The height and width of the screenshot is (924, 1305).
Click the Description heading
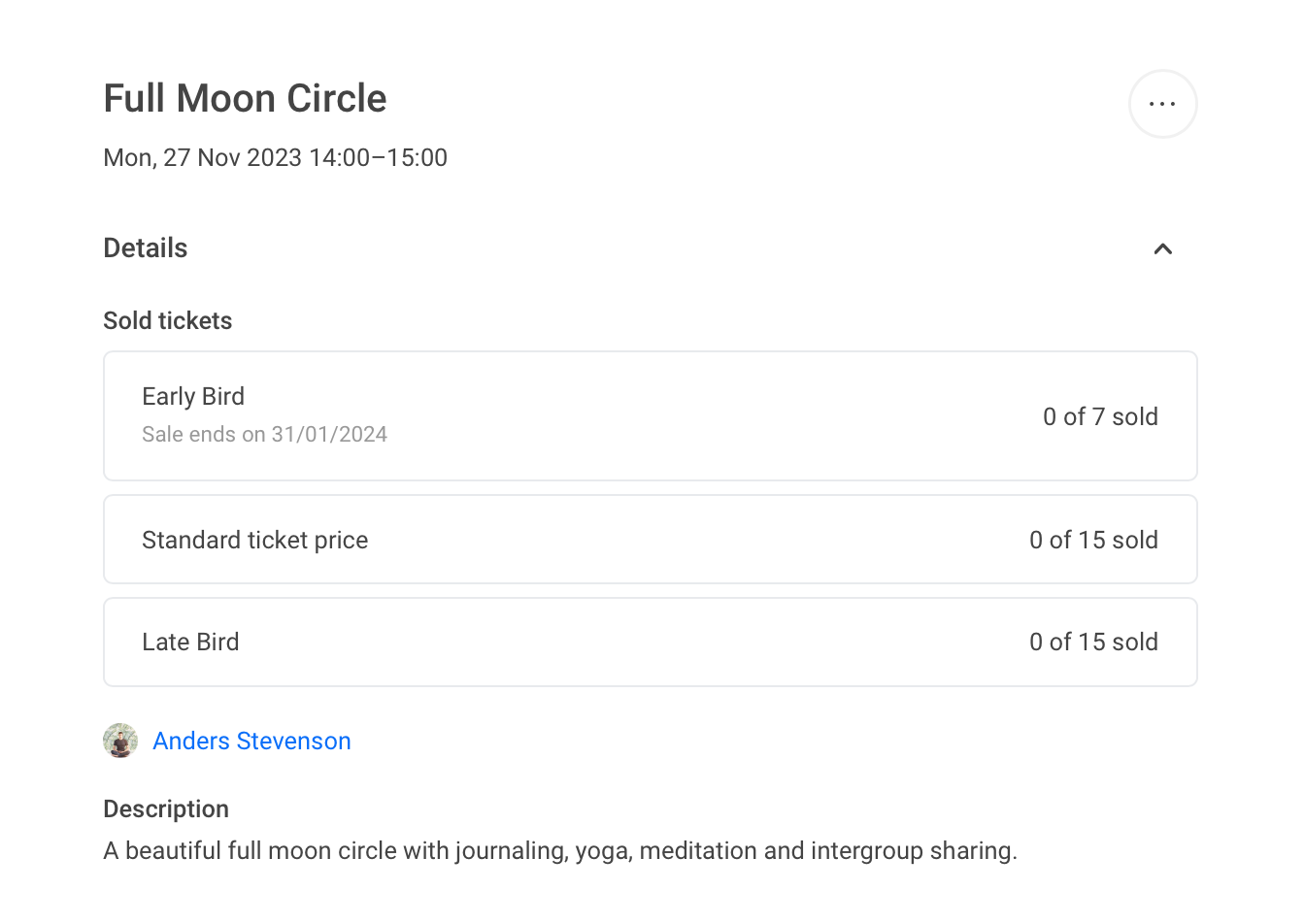point(166,808)
